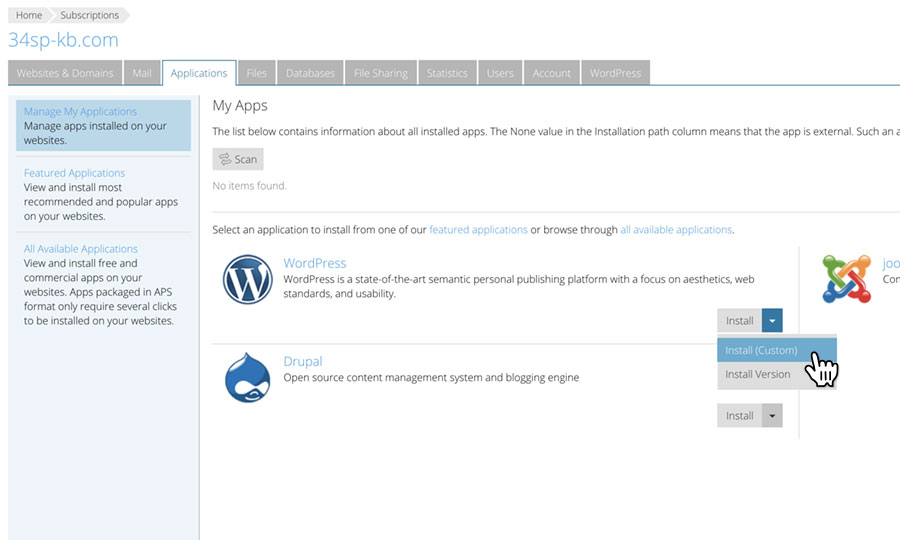900x540 pixels.
Task: Click Subscriptions in the breadcrumb
Action: coord(90,15)
